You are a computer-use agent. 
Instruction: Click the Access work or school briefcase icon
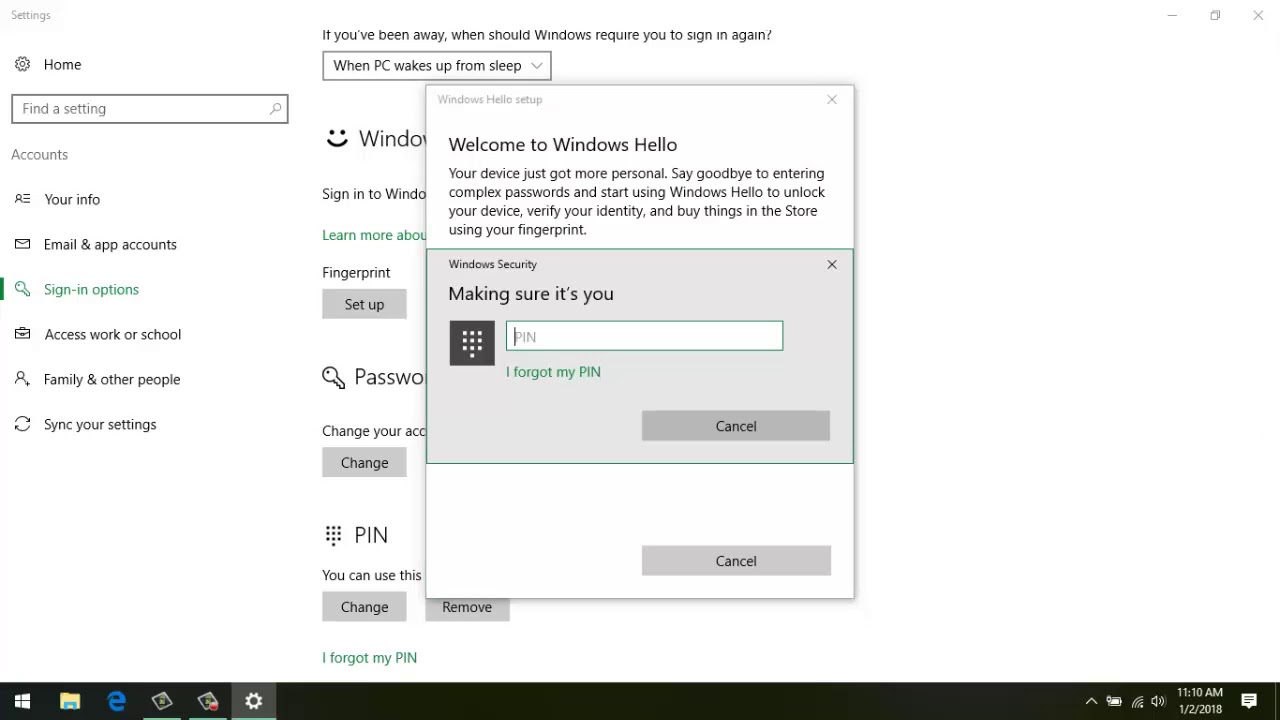click(x=22, y=334)
